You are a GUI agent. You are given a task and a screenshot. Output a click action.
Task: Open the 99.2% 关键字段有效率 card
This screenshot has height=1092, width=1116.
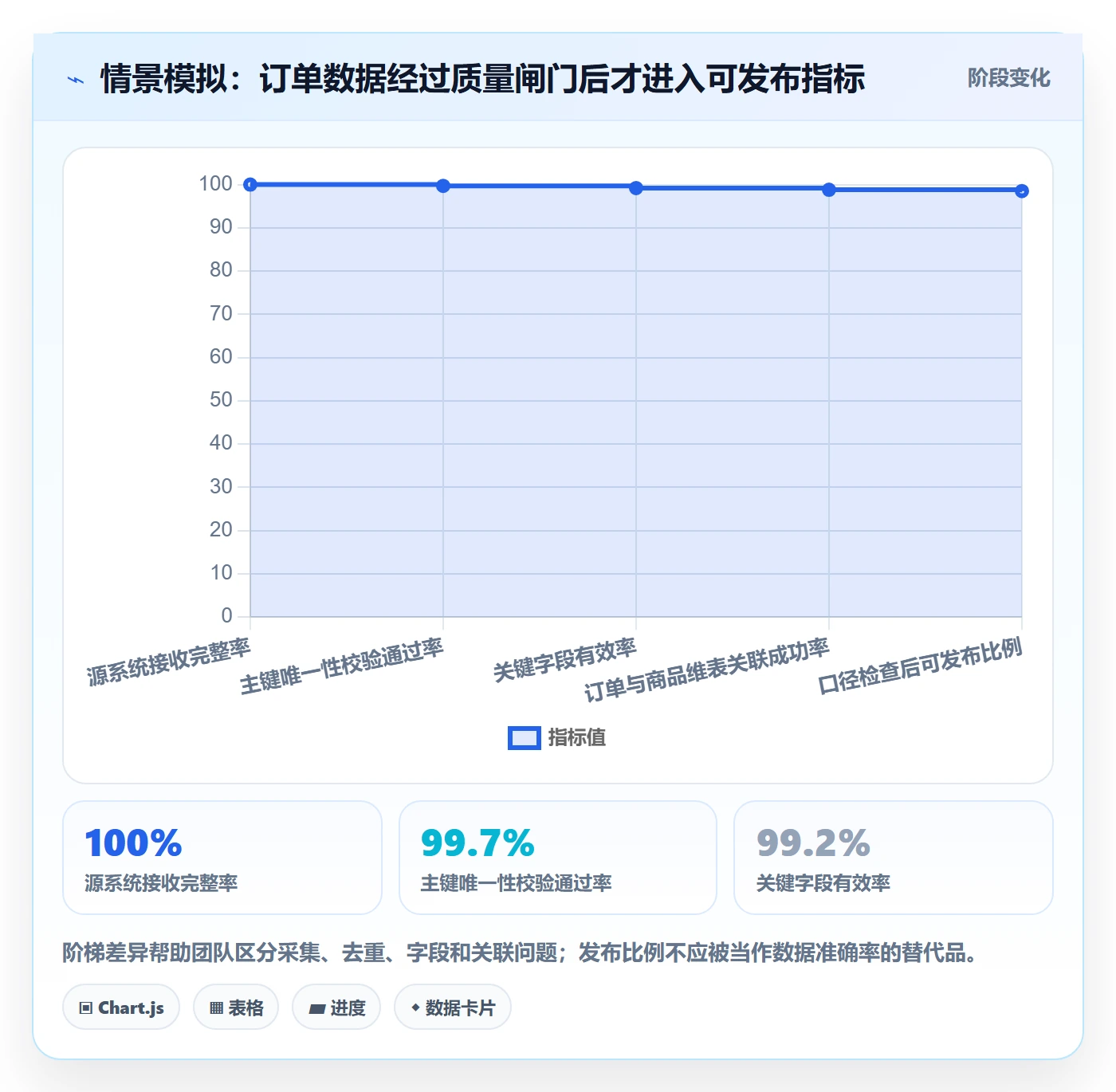(x=894, y=858)
